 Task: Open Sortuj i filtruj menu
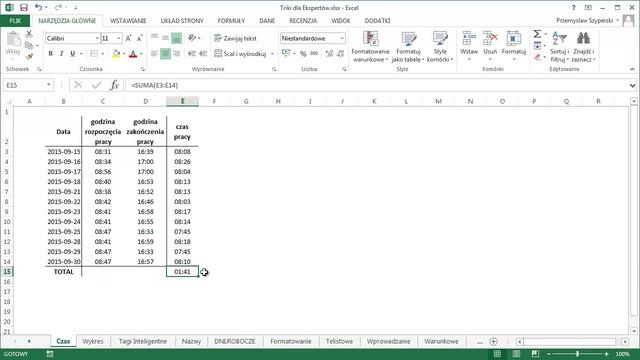pos(559,47)
